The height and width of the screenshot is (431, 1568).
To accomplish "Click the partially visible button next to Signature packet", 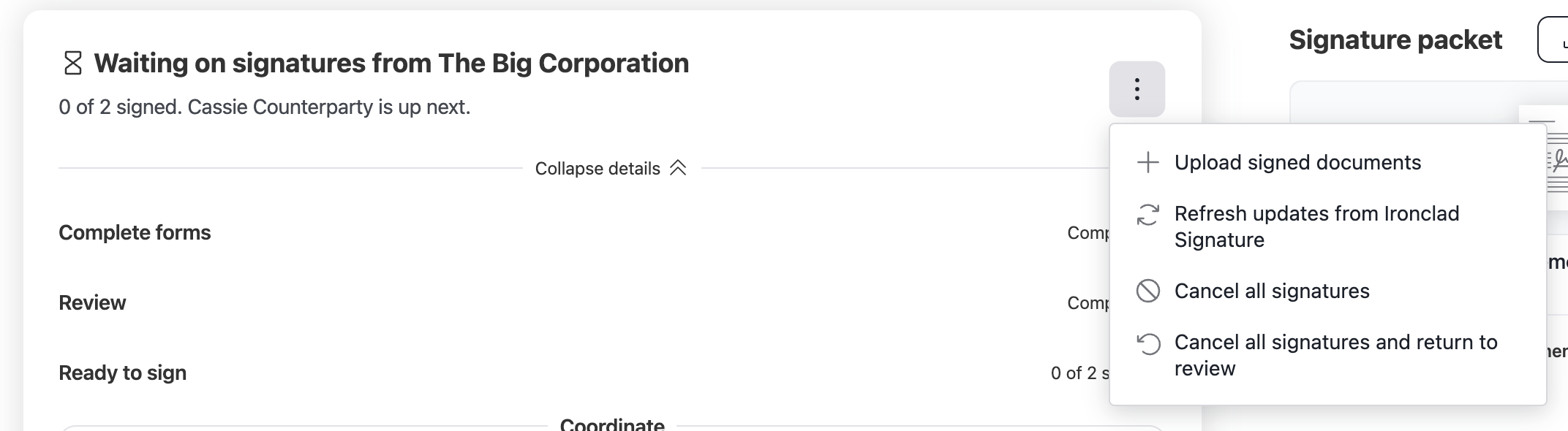I will click(1553, 39).
